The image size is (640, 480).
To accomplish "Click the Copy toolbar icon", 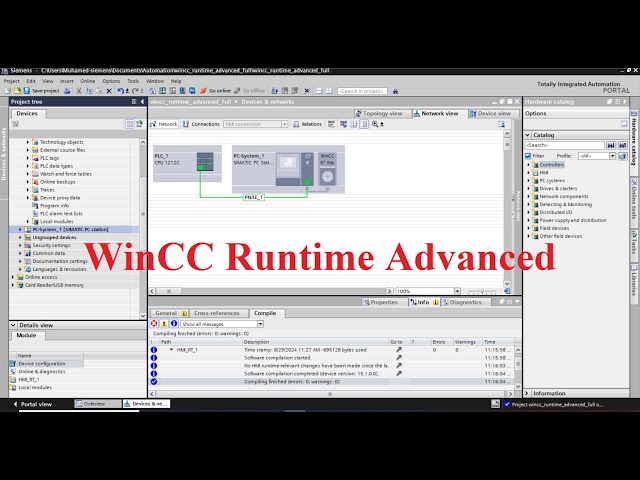I will coord(89,91).
